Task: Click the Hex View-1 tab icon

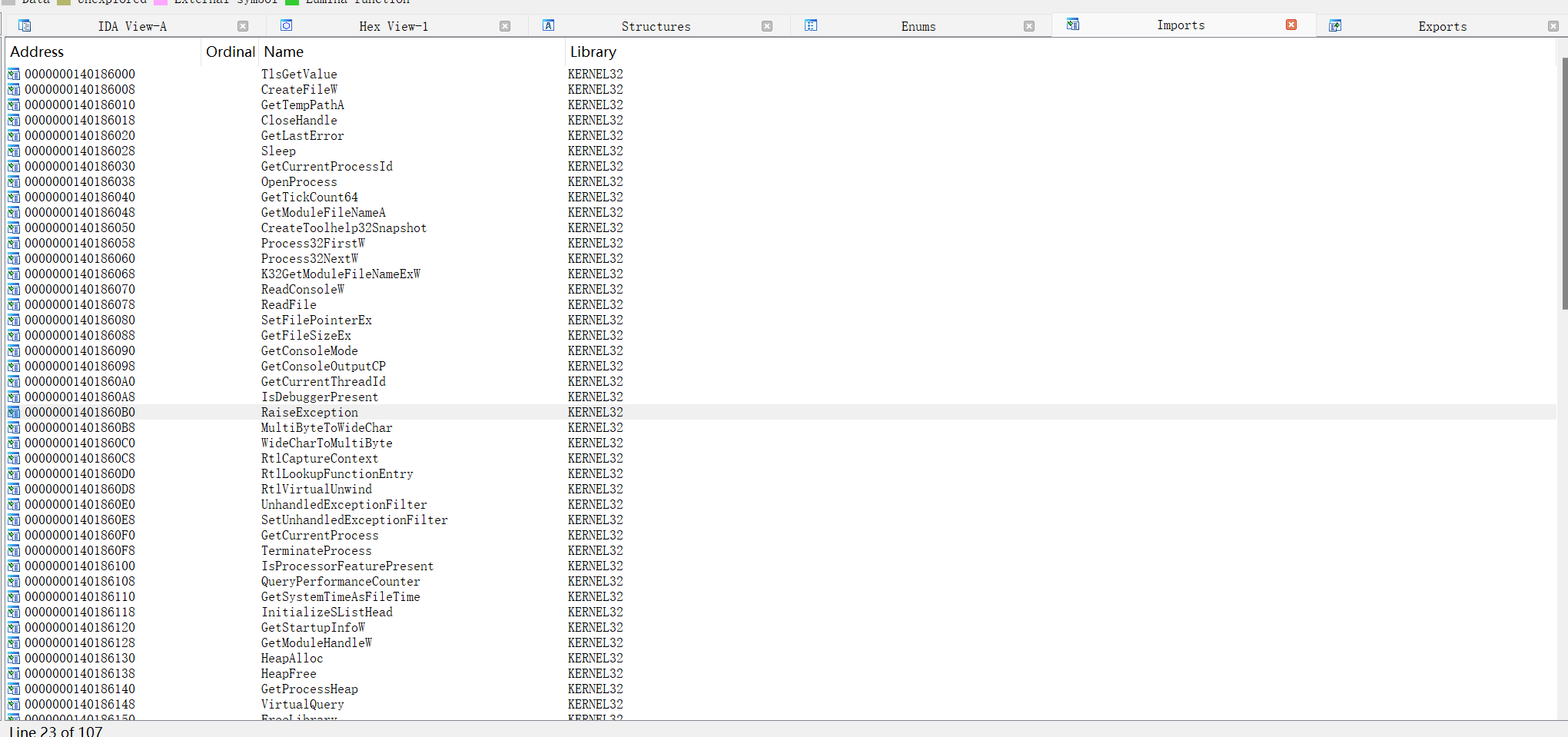Action: [x=286, y=26]
